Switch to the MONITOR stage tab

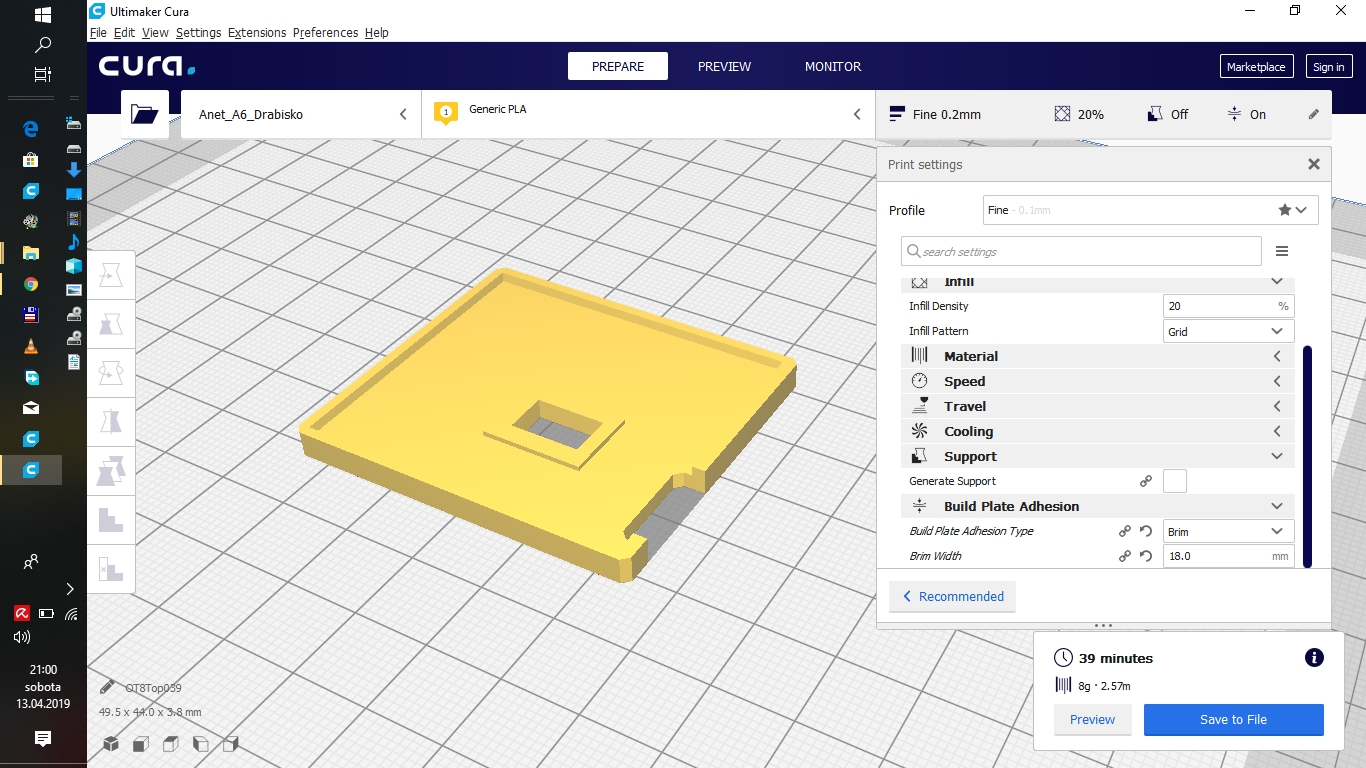click(833, 66)
